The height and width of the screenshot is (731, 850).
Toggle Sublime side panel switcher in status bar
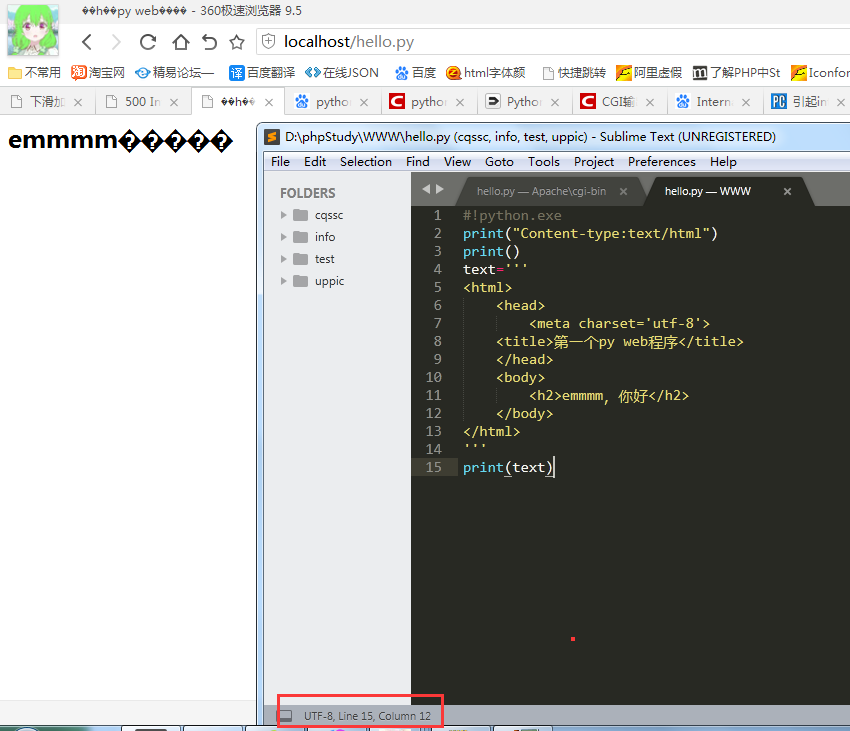pos(286,716)
